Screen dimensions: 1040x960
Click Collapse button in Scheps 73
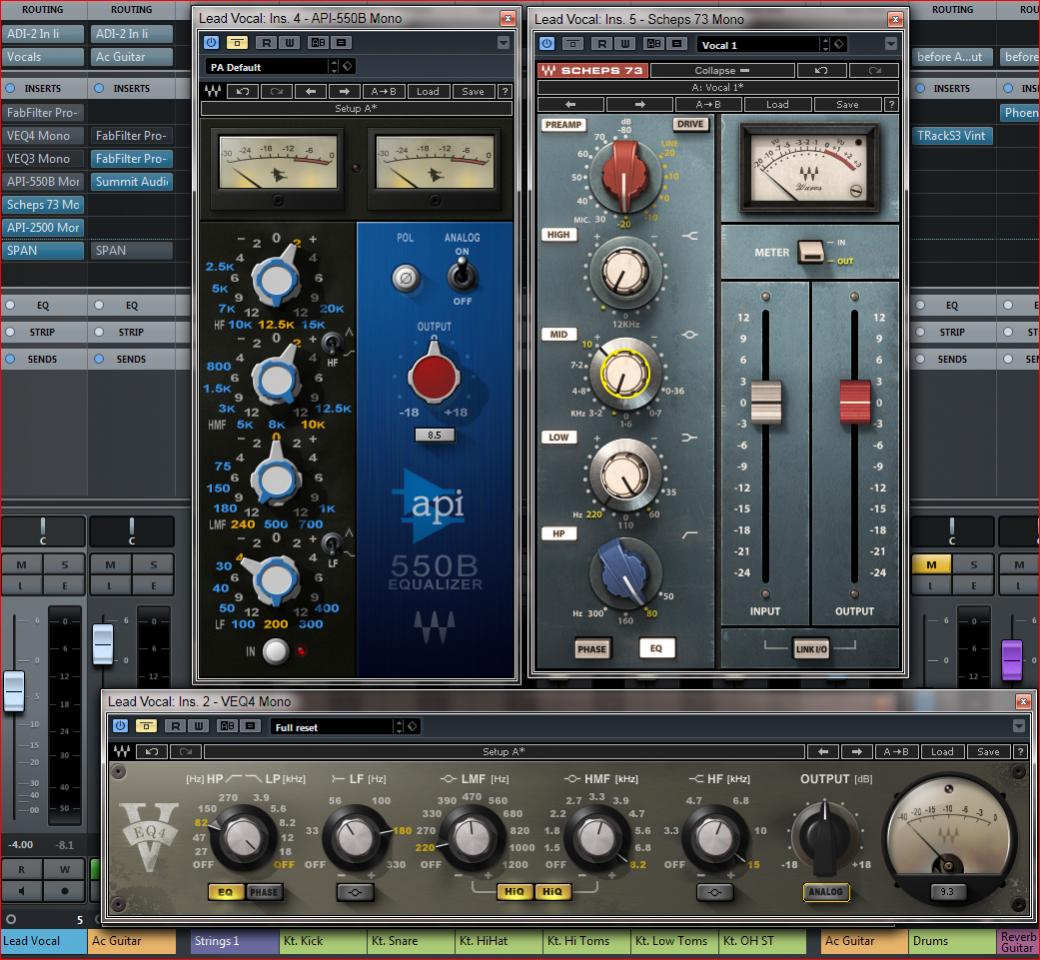pyautogui.click(x=722, y=70)
